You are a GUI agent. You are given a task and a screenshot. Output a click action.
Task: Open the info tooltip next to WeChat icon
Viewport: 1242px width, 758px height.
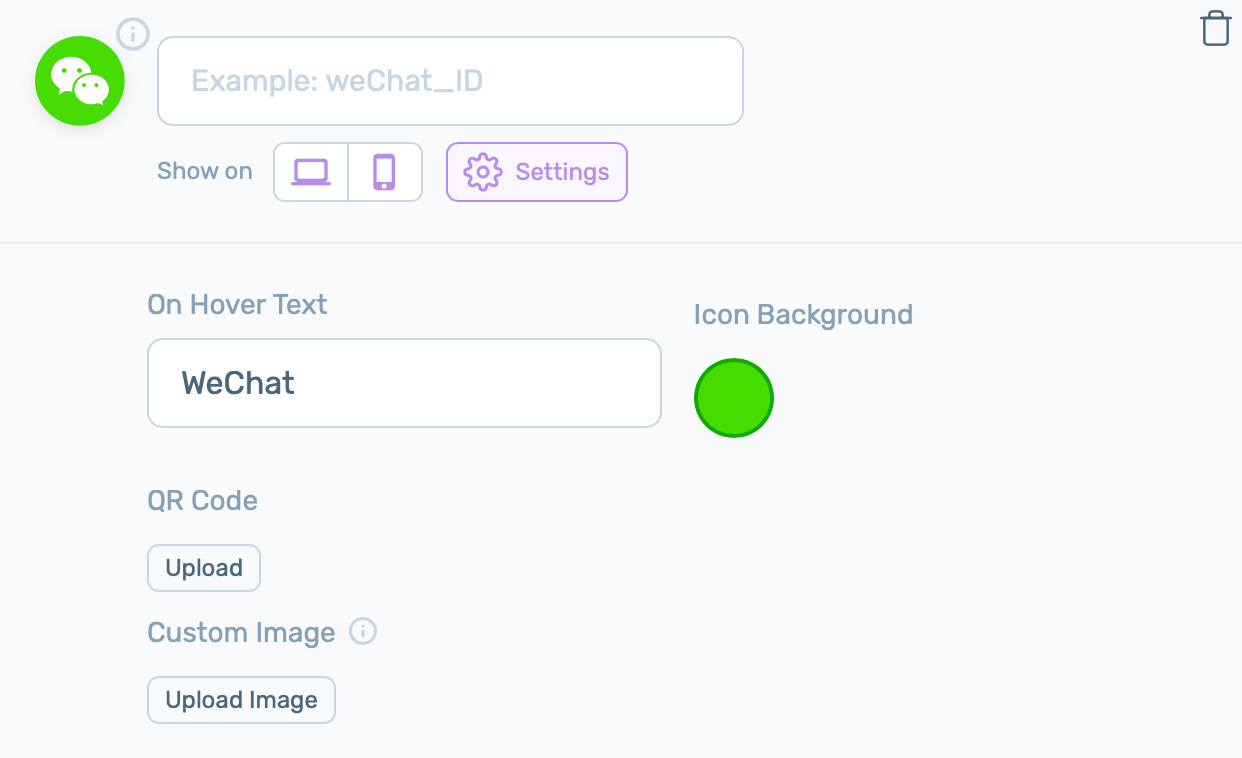(x=133, y=33)
